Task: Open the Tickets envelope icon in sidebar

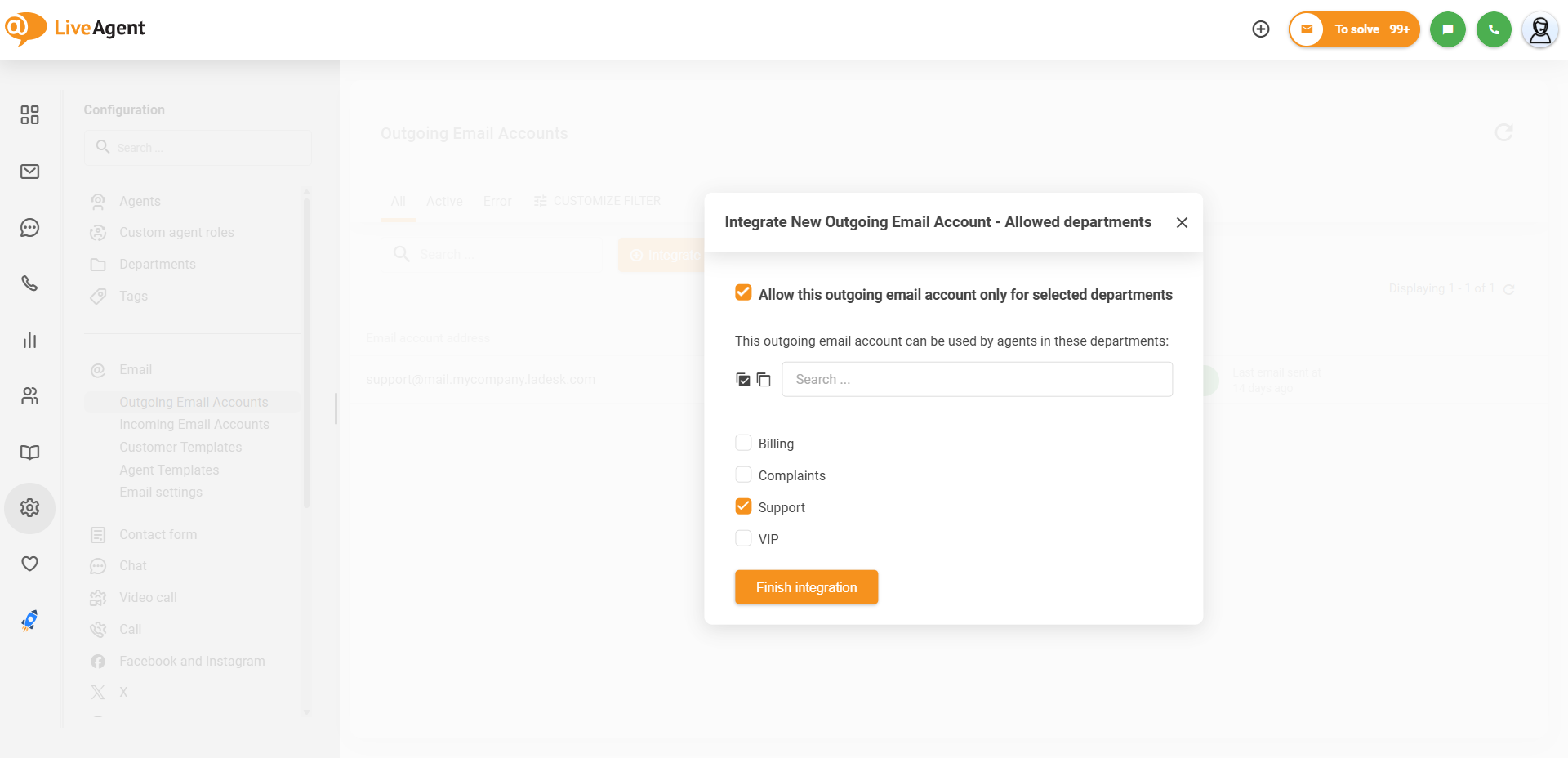Action: 29,172
